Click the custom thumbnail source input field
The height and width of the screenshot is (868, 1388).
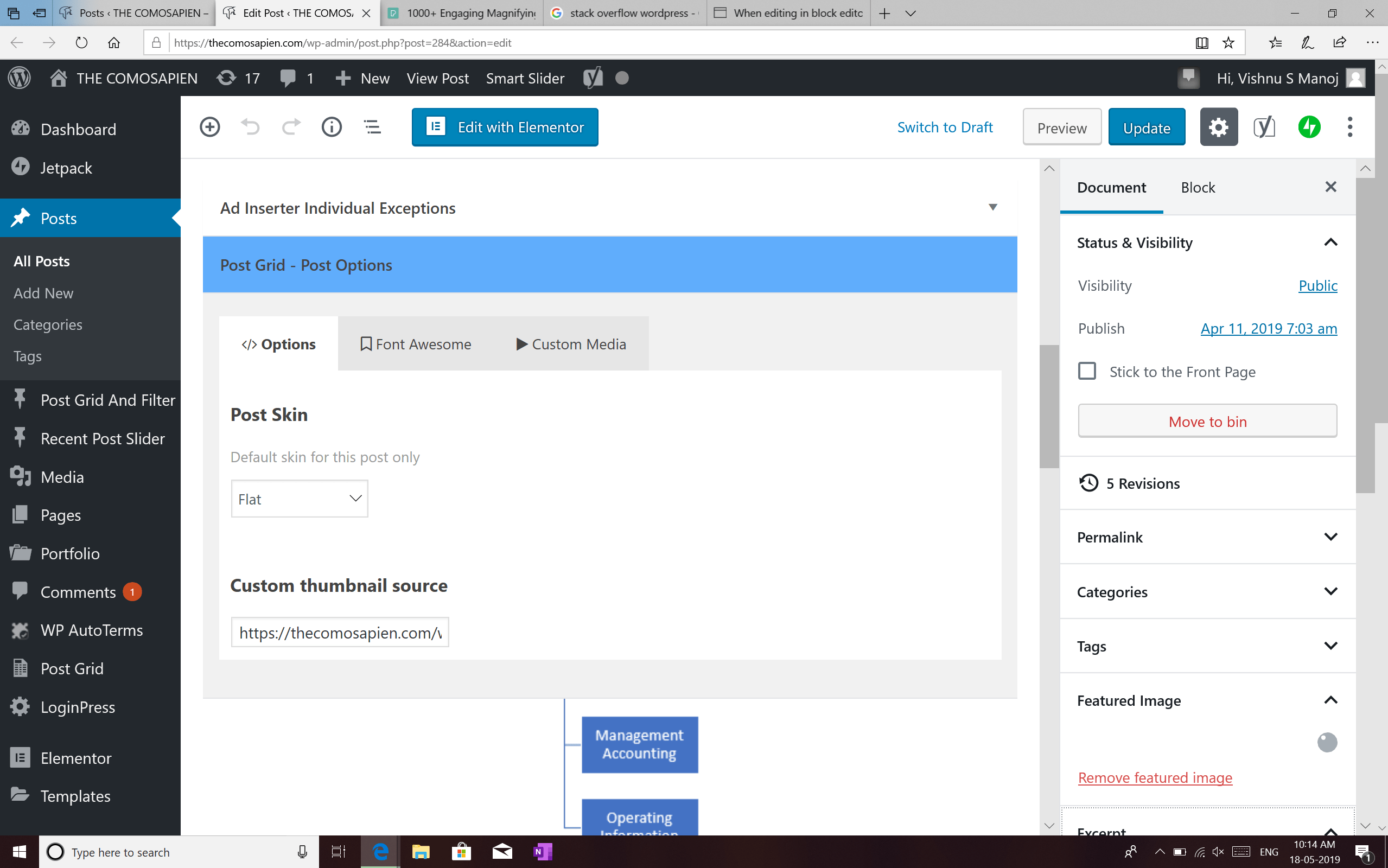pyautogui.click(x=340, y=632)
